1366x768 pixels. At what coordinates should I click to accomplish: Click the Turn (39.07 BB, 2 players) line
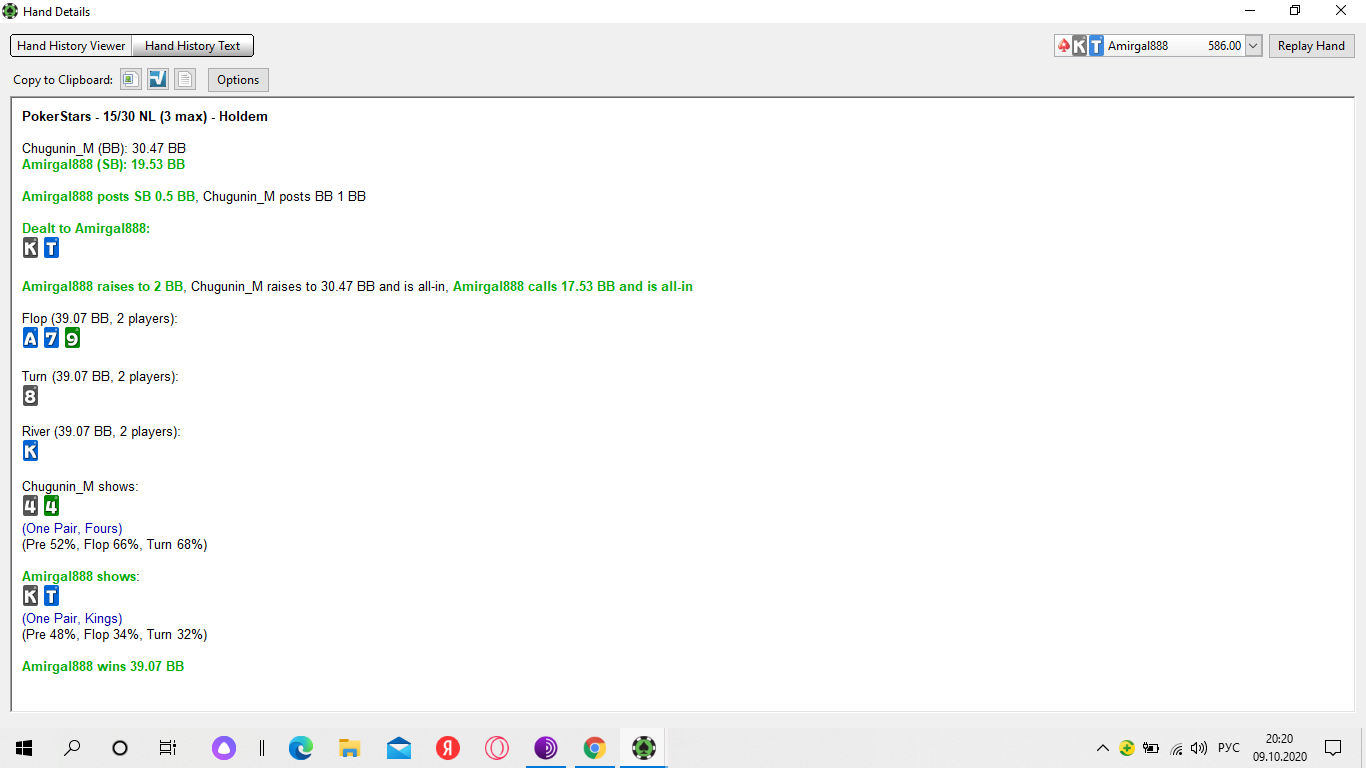tap(100, 376)
